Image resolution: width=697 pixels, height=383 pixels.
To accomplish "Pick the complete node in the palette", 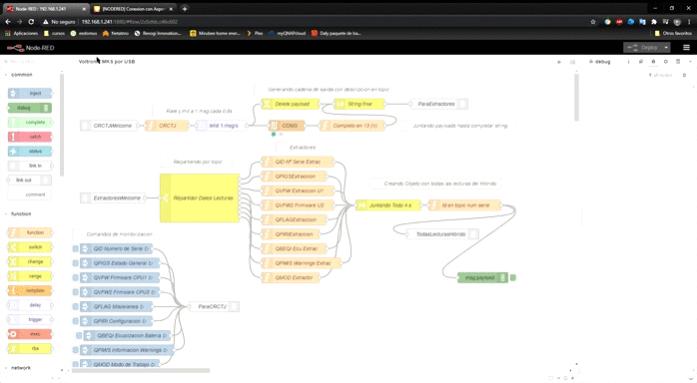I will 30,122.
